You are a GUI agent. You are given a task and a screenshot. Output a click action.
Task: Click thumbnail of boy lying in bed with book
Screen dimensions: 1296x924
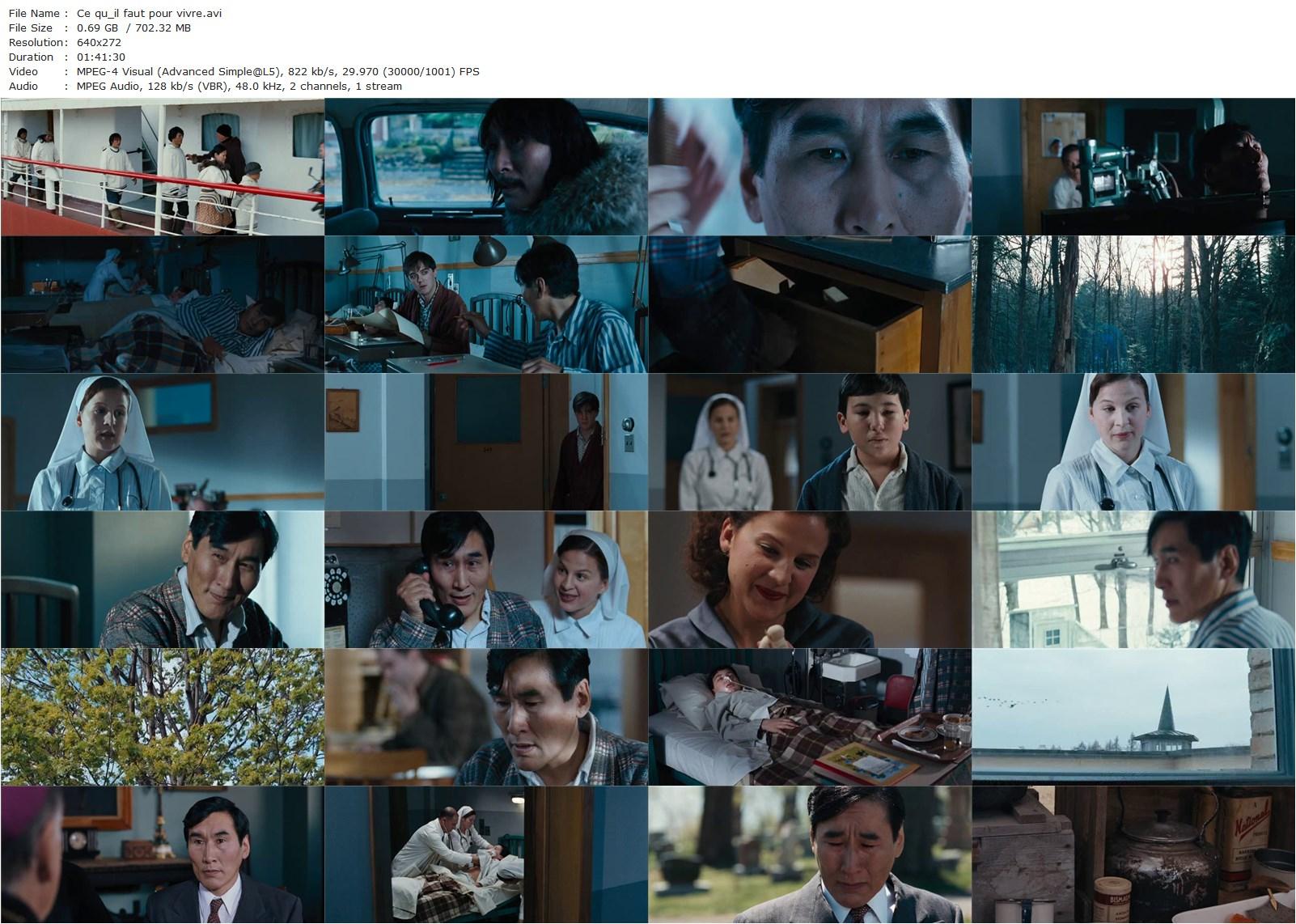tap(810, 717)
